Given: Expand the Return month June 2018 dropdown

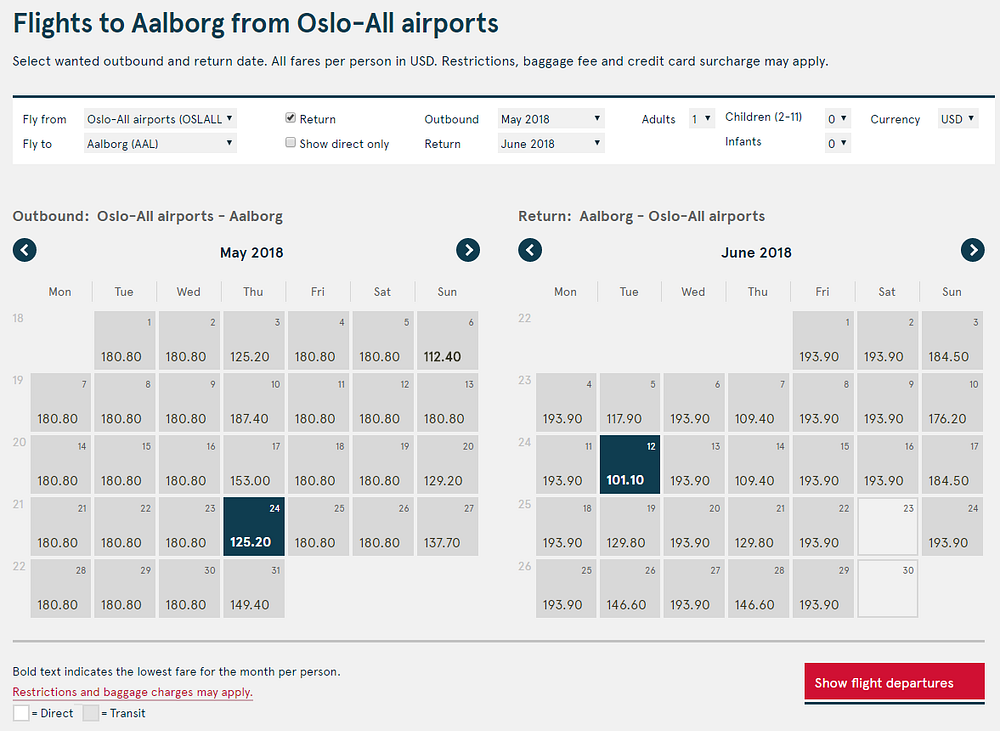Looking at the screenshot, I should coord(551,144).
